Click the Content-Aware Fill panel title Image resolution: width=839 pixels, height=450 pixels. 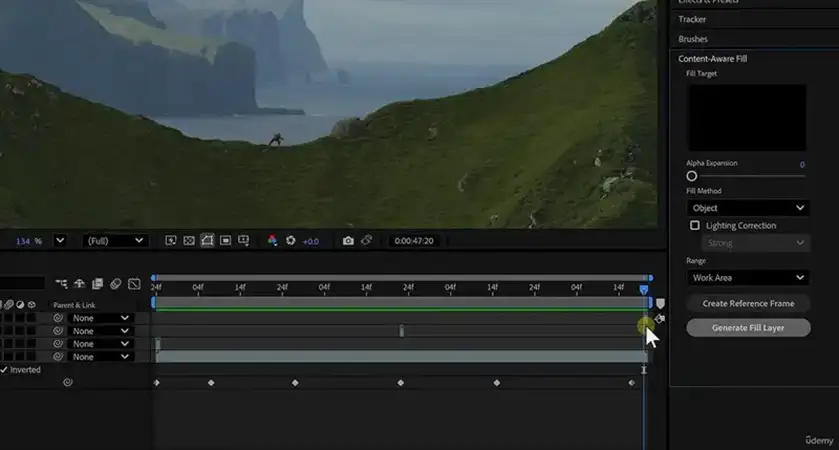(x=712, y=59)
